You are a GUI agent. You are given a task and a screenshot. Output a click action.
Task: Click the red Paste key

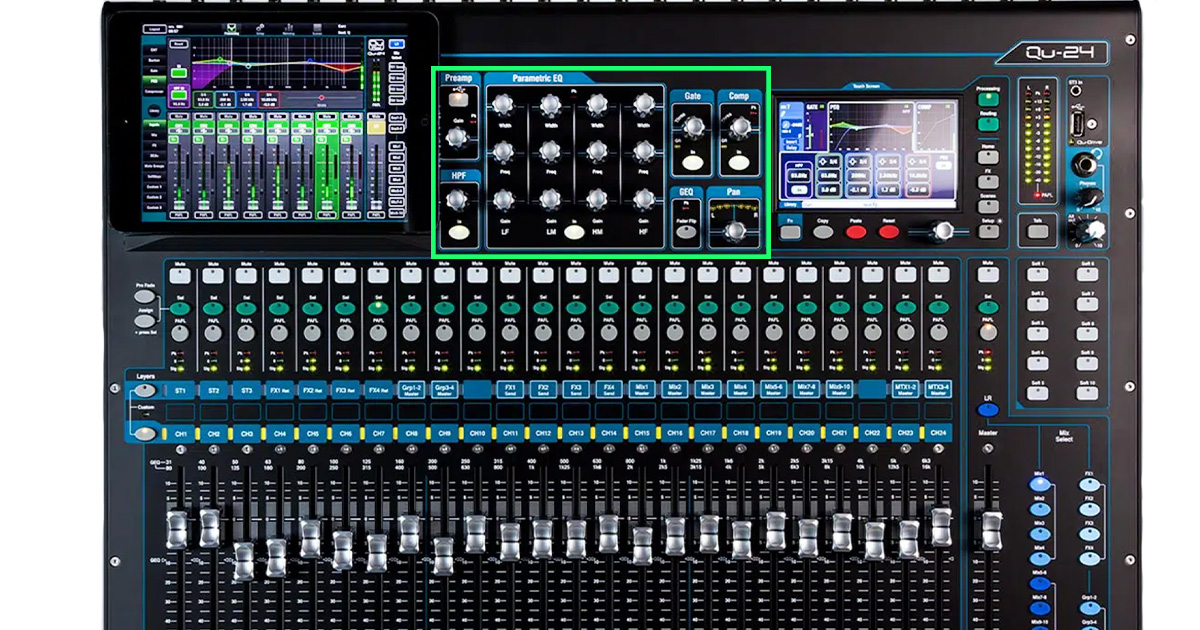coord(856,232)
